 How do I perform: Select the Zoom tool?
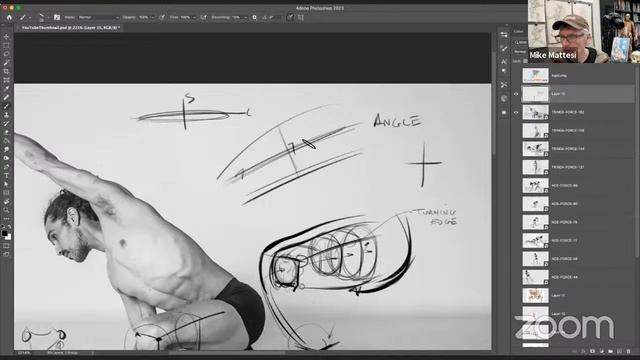pos(6,210)
